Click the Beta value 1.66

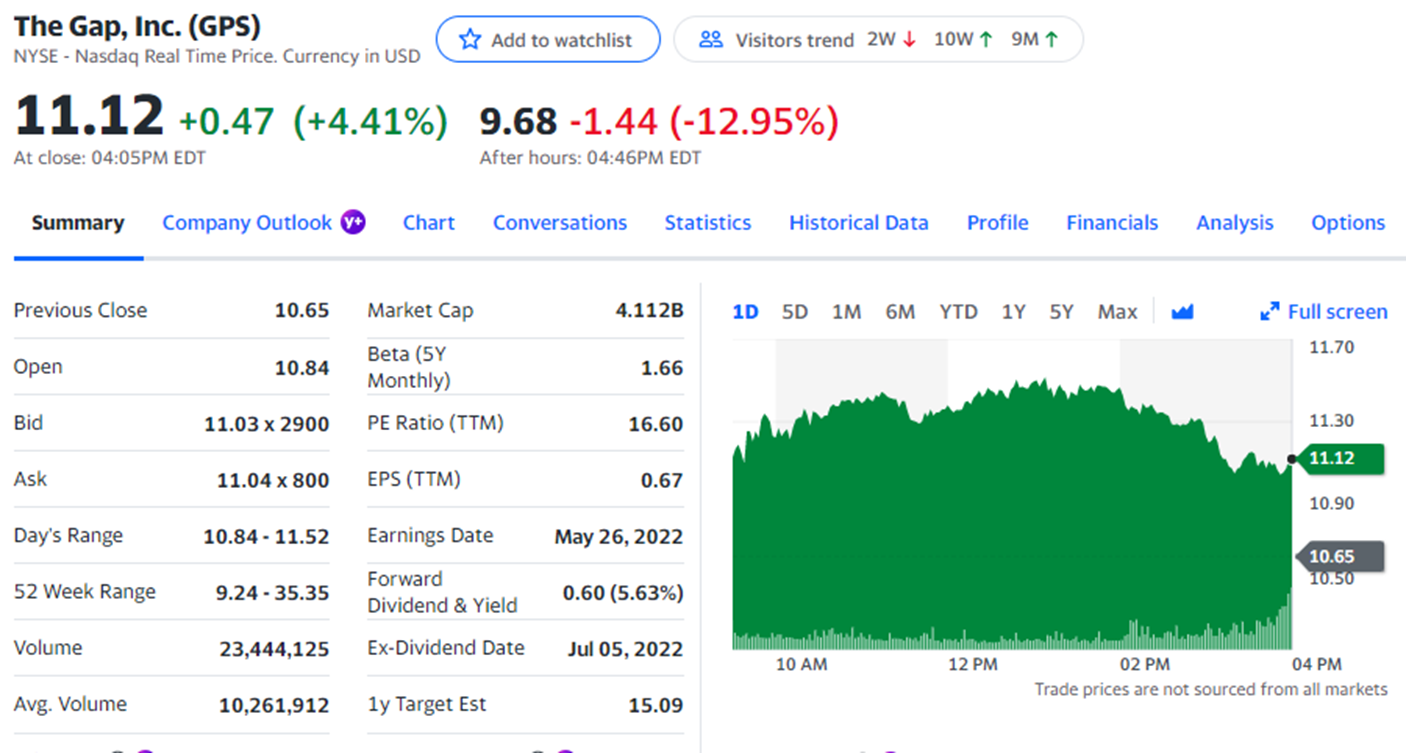pos(662,368)
